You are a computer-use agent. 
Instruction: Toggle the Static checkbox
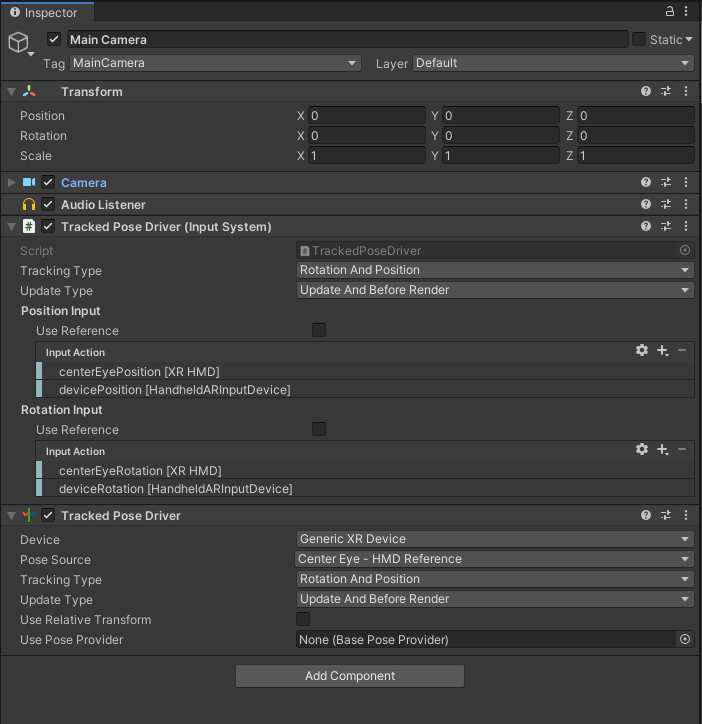[x=639, y=39]
